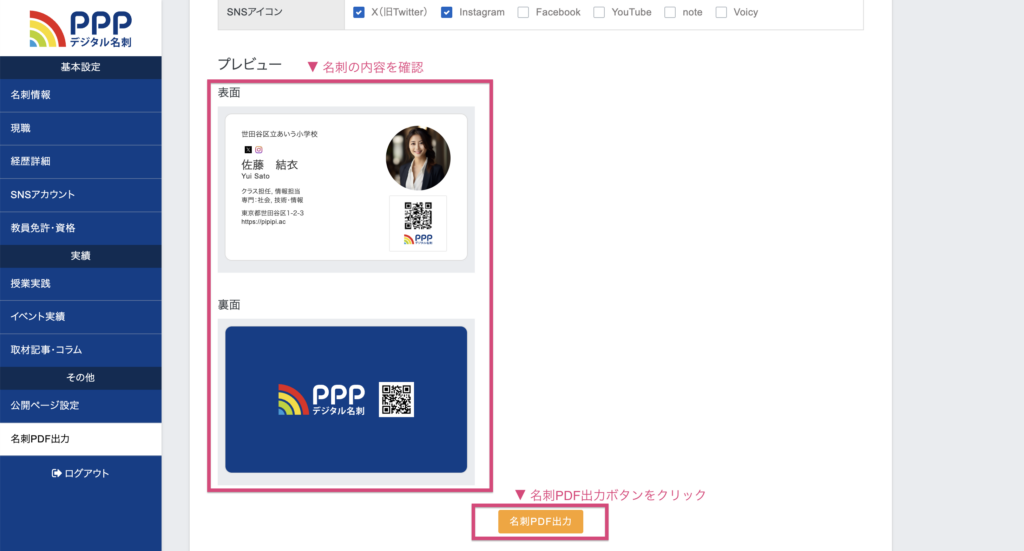Click the name 佐藤 結衣 on card

(270, 165)
